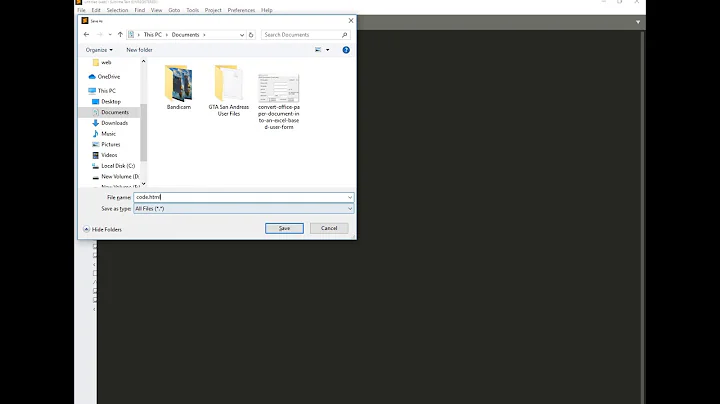Image resolution: width=720 pixels, height=404 pixels.
Task: Open Music in the navigation pane
Action: [108, 134]
